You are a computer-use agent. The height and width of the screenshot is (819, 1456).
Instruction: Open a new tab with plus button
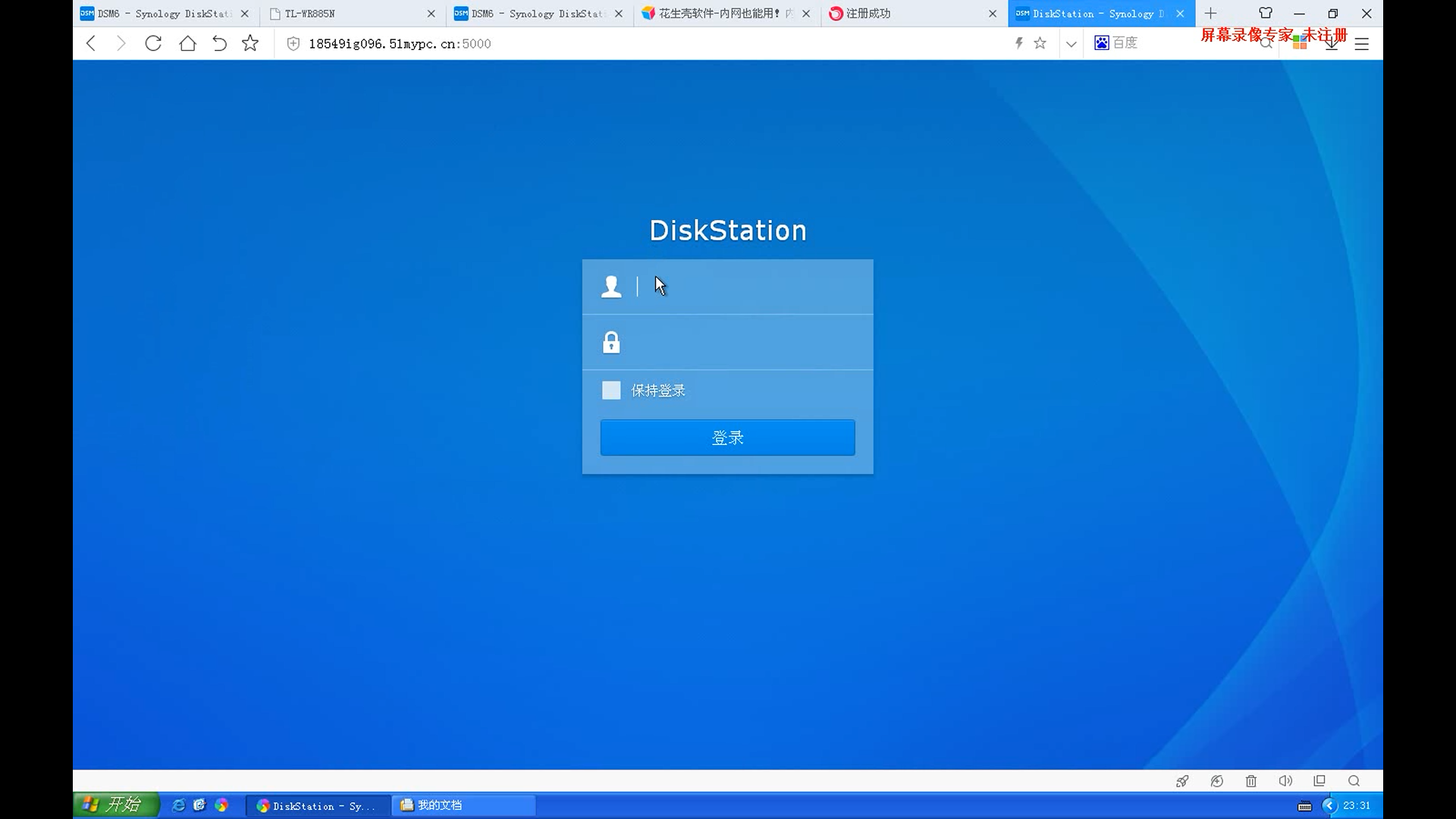1211,13
